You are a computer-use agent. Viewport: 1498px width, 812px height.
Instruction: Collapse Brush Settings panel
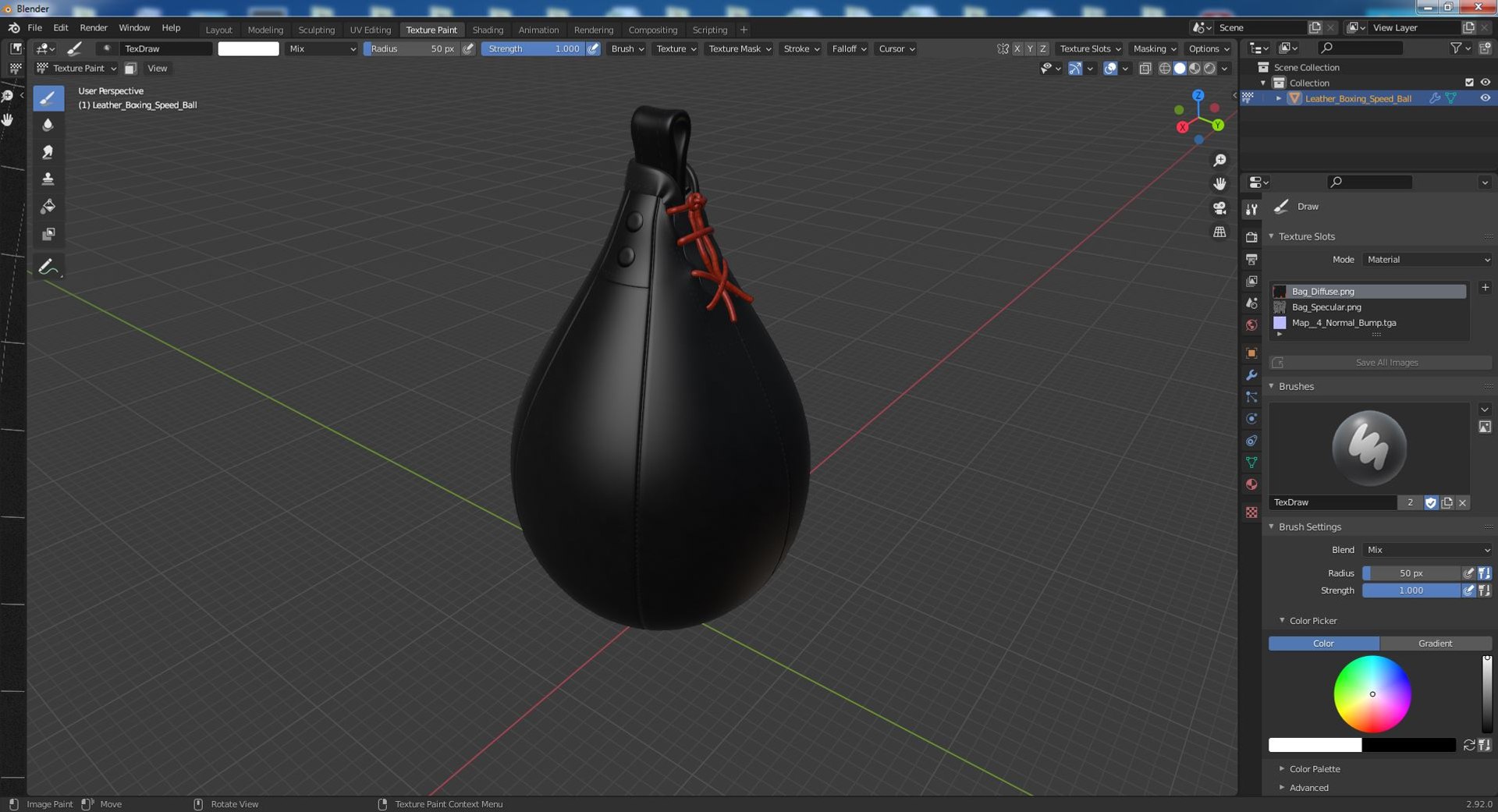tap(1309, 527)
